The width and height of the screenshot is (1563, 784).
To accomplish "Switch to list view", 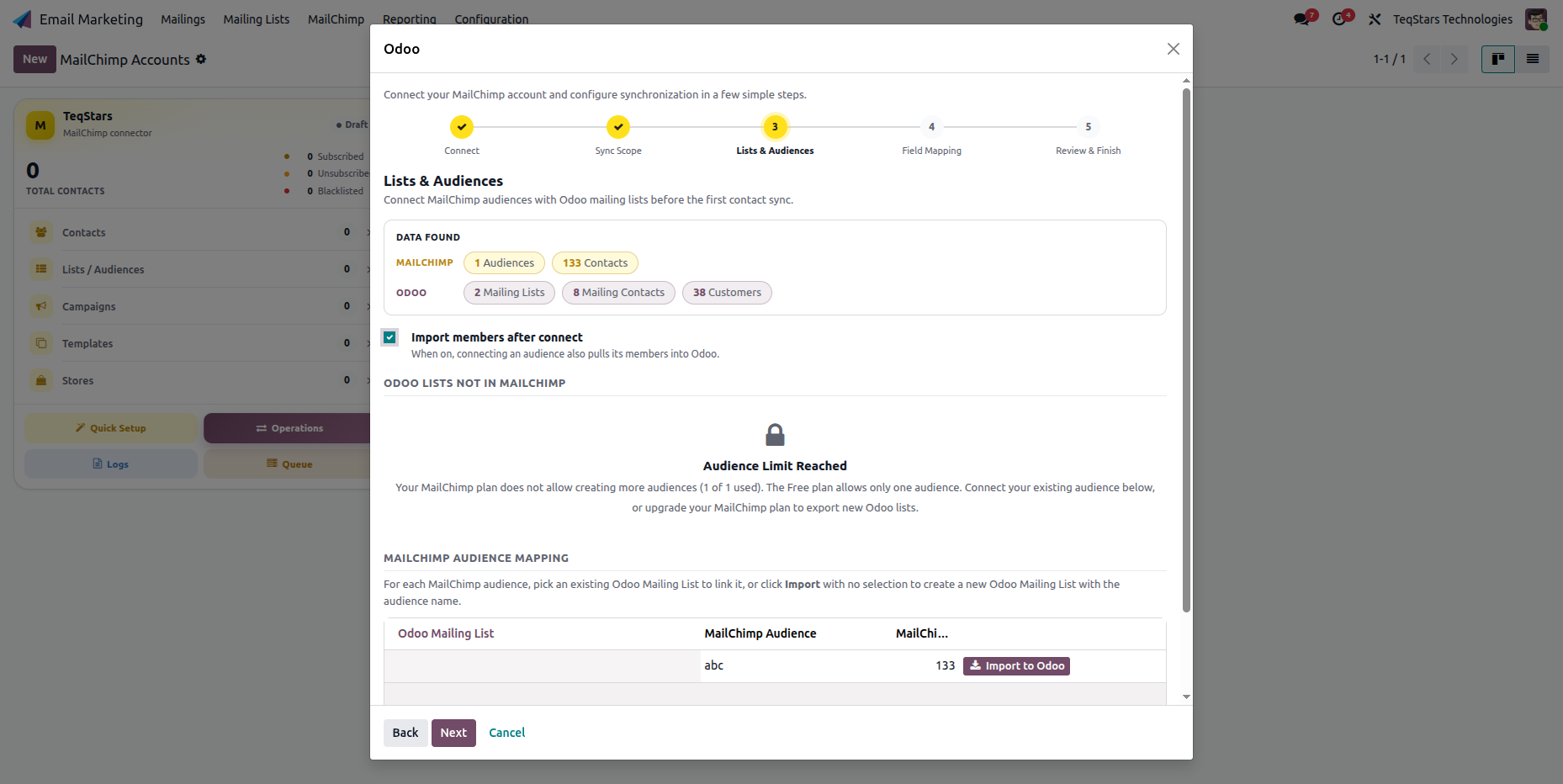I will (1533, 59).
